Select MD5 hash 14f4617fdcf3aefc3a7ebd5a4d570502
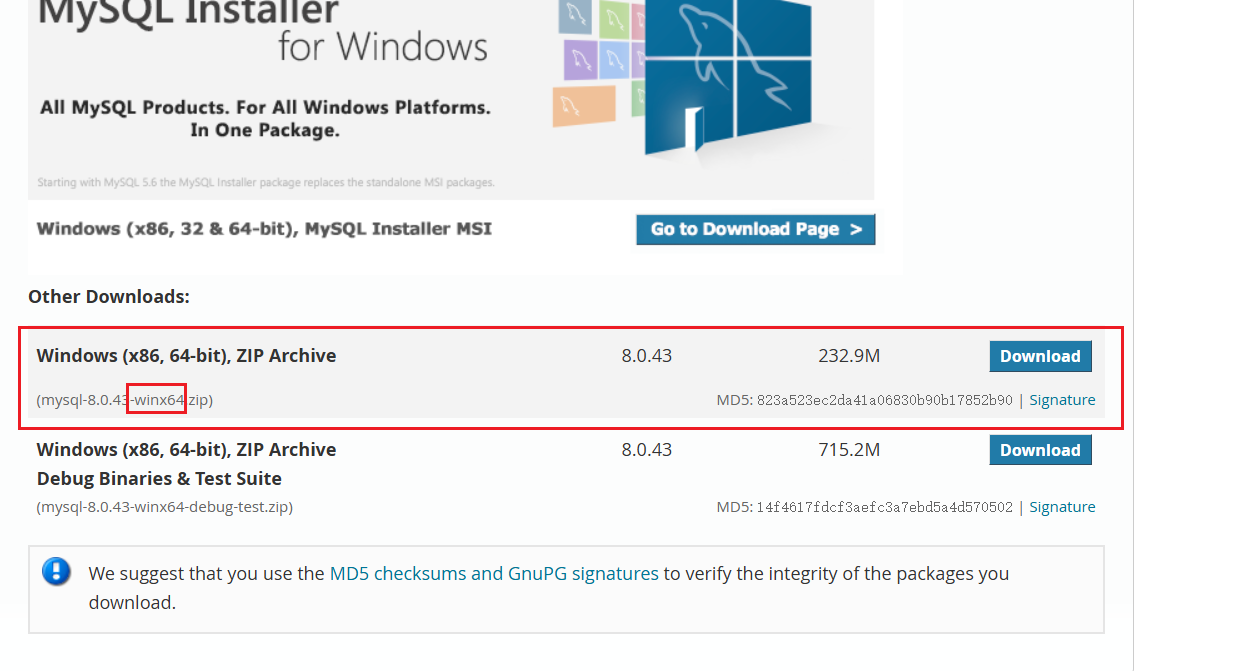1248x671 pixels. click(884, 507)
